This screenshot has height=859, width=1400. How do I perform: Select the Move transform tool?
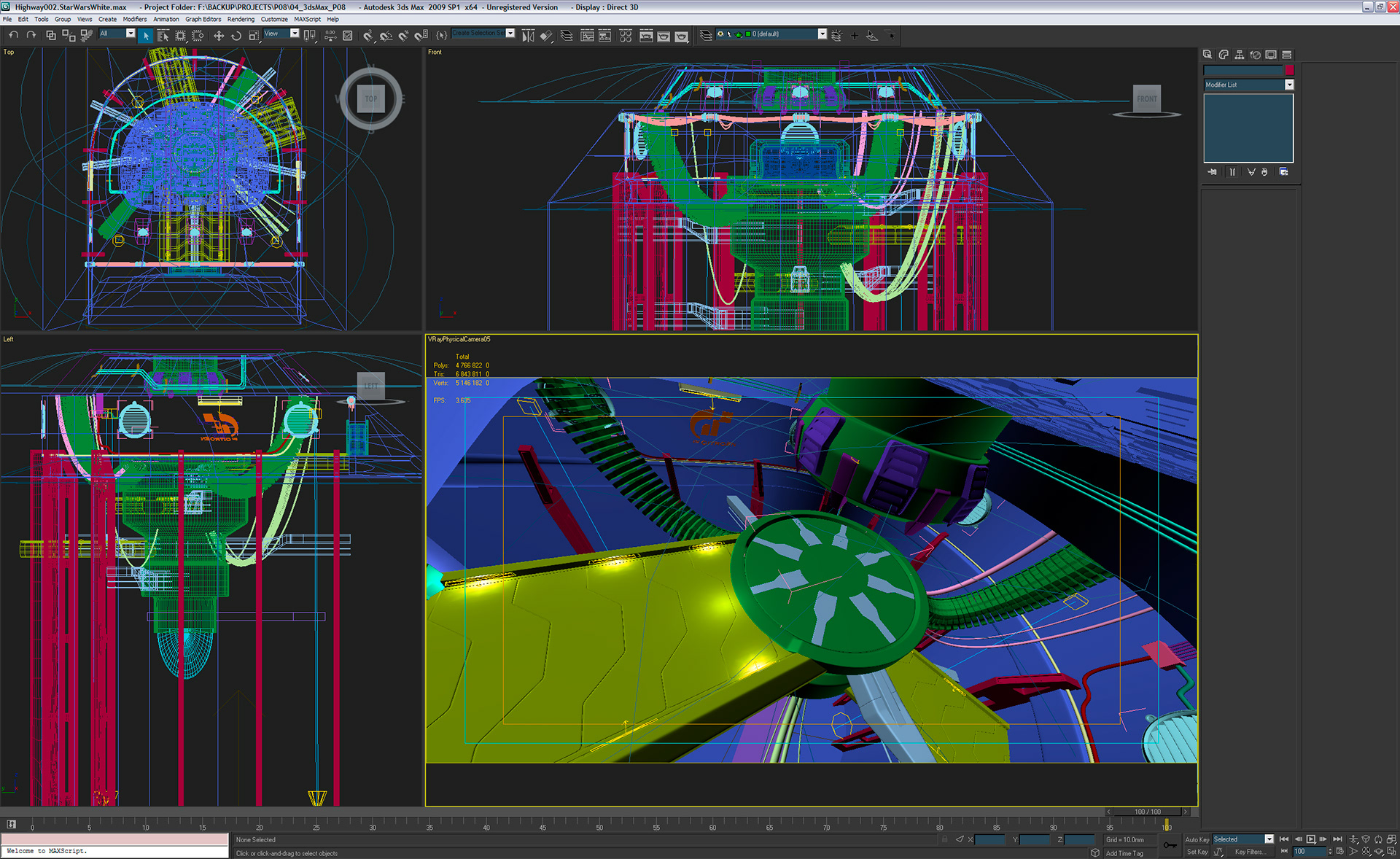[218, 35]
